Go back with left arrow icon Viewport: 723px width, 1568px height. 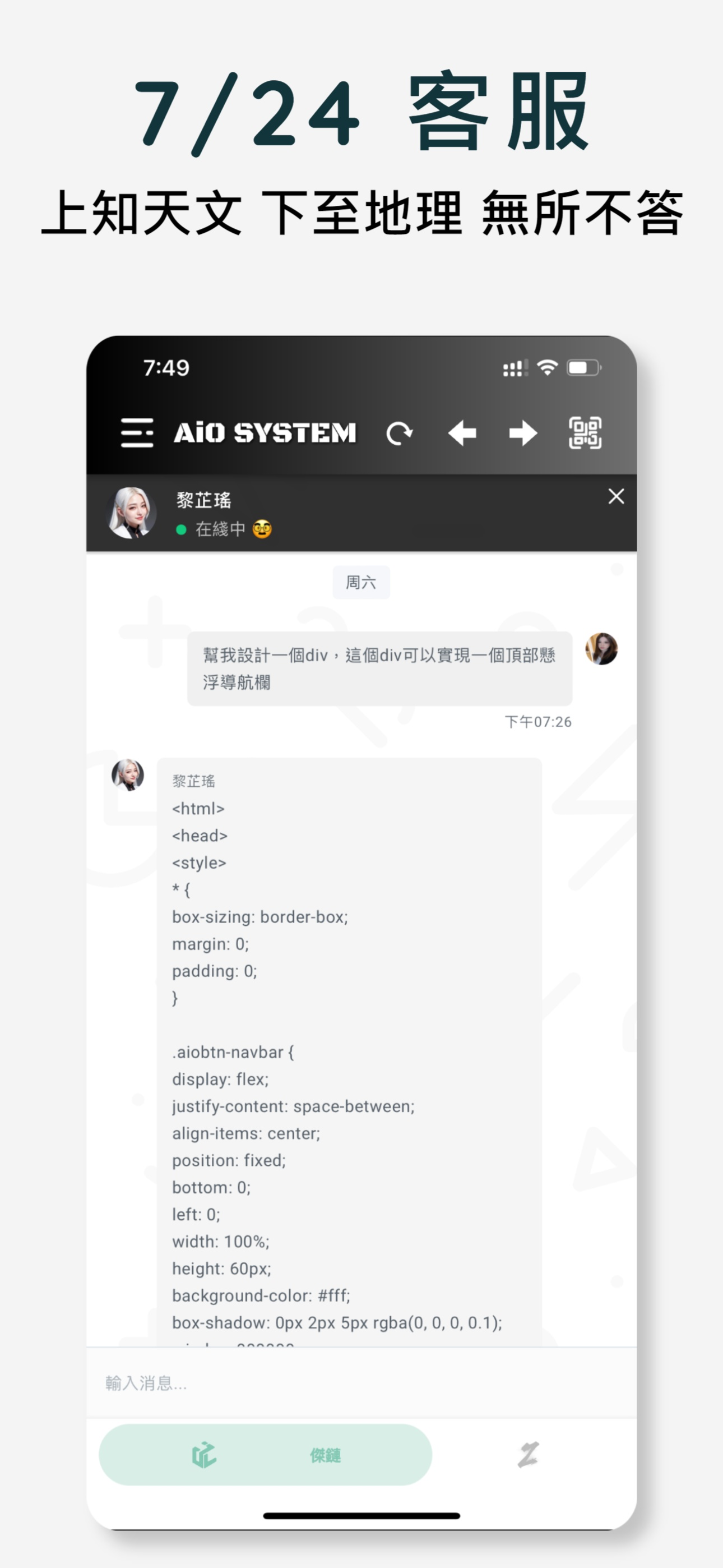pyautogui.click(x=462, y=433)
